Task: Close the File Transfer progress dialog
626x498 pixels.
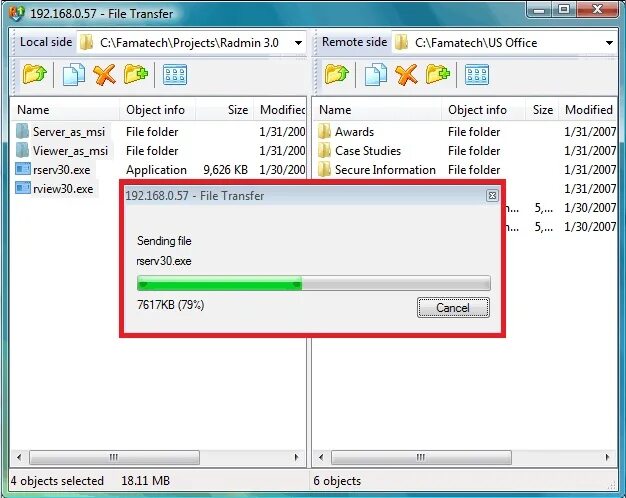Action: (x=492, y=196)
